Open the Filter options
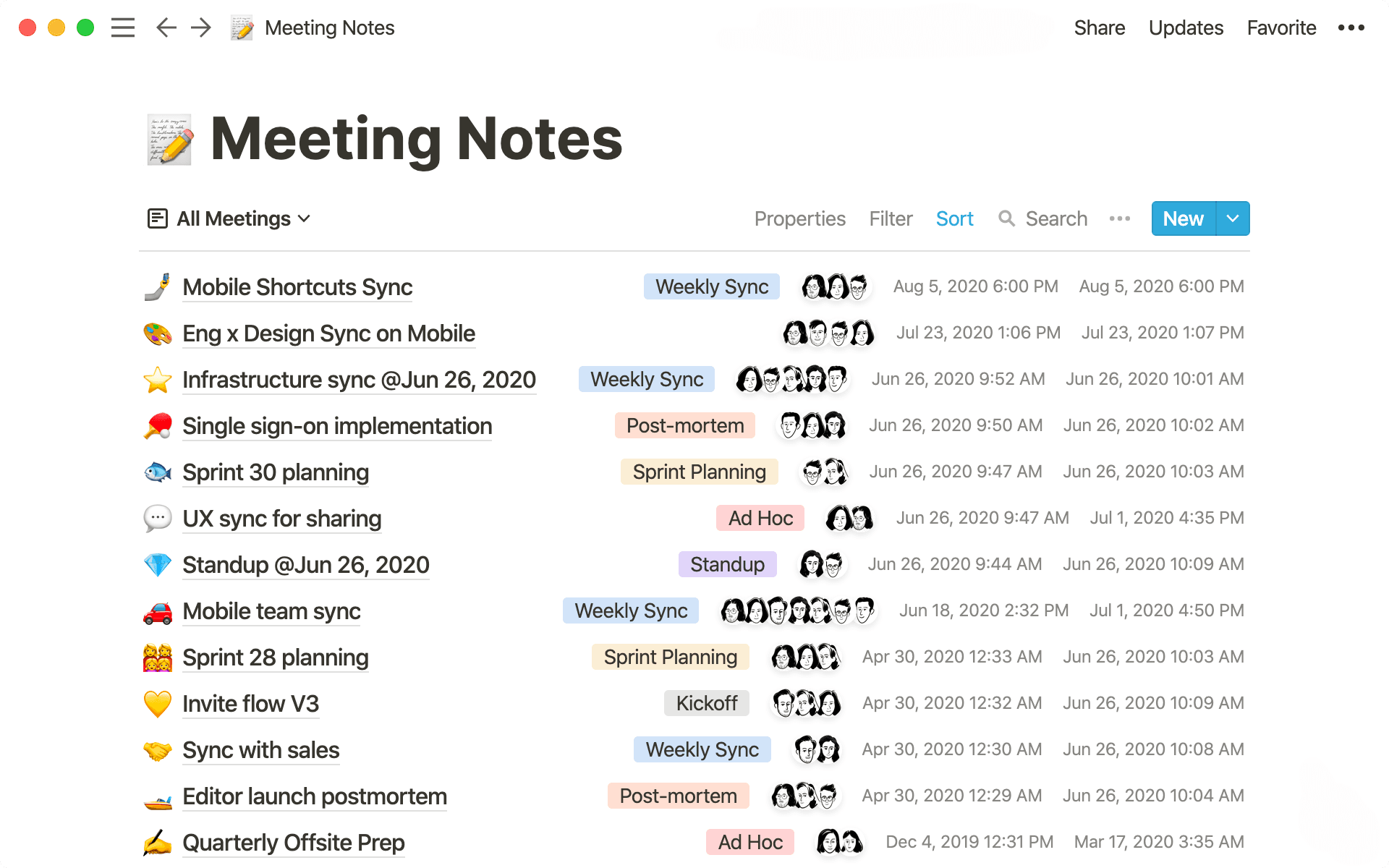1389x868 pixels. coord(891,218)
